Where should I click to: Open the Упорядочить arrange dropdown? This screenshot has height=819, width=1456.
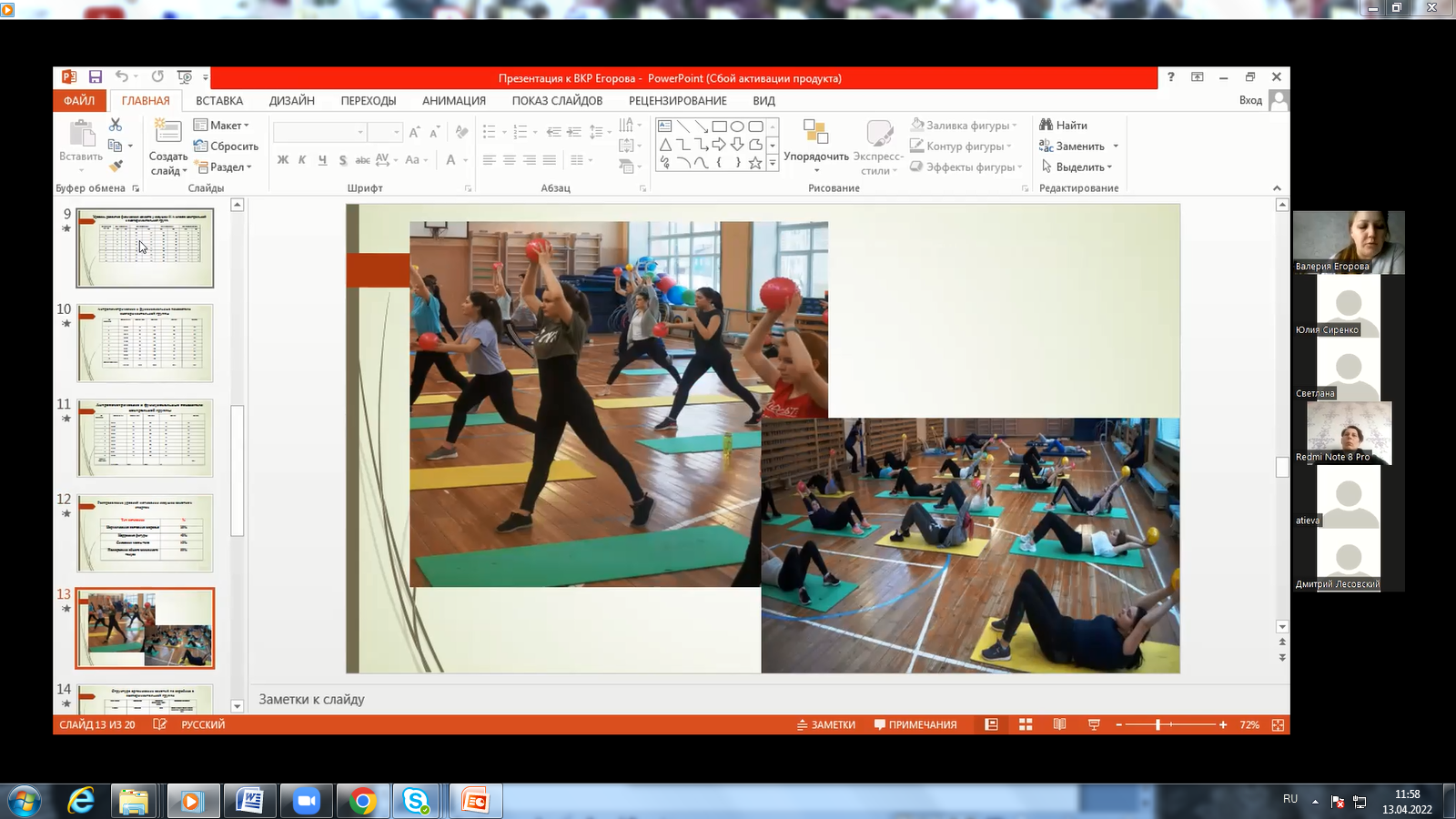tap(816, 146)
